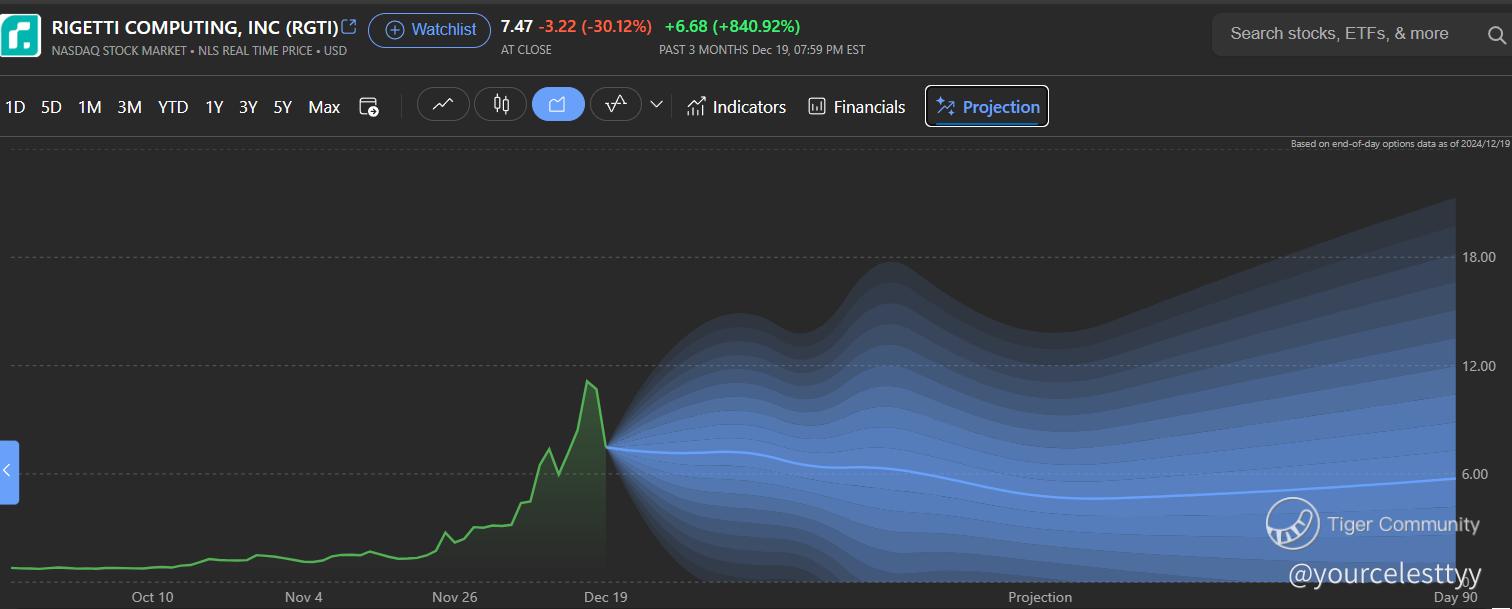Viewport: 1512px width, 609px height.
Task: Open the Indicators menu
Action: pyautogui.click(x=737, y=107)
